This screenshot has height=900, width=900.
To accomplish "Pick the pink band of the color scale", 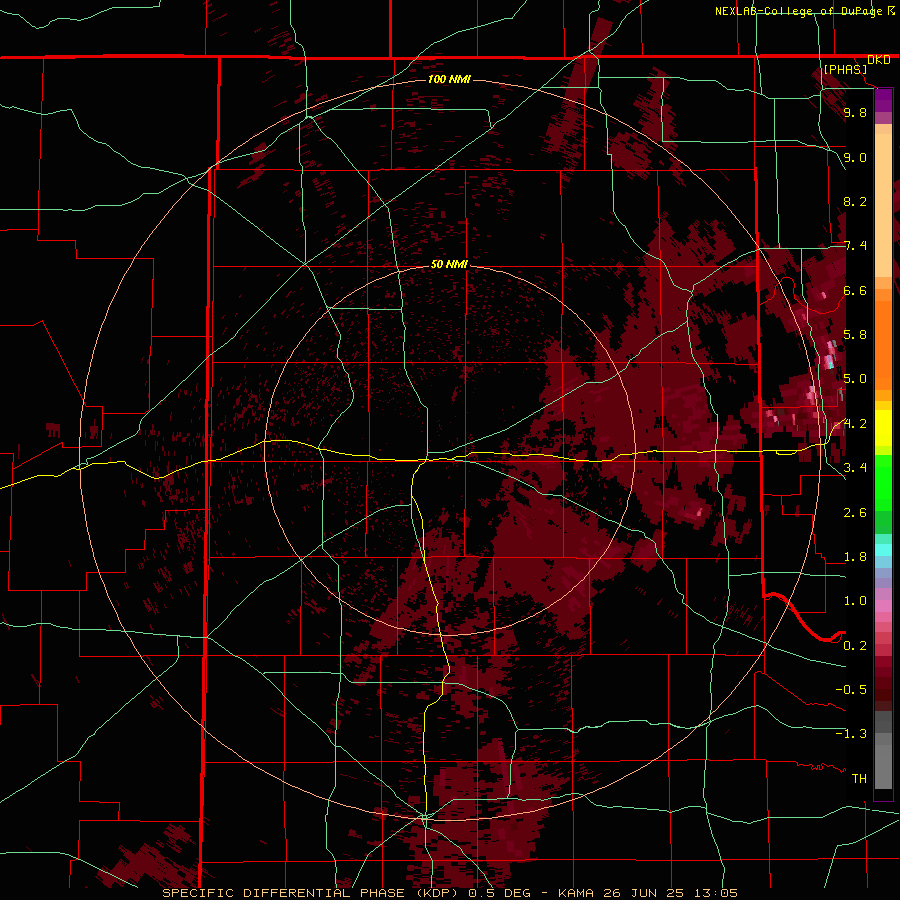I will point(883,606).
